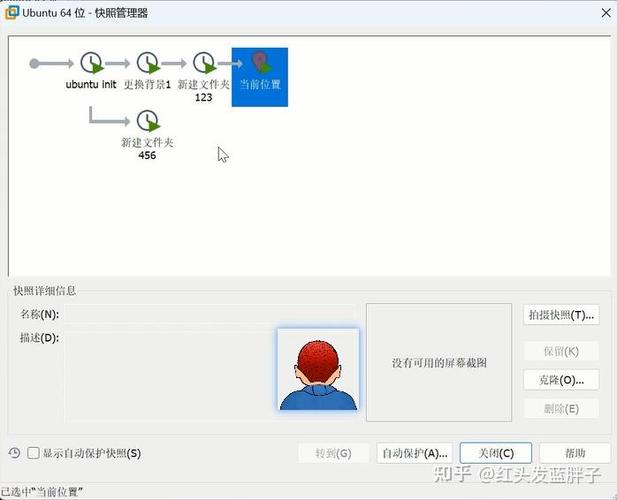The width and height of the screenshot is (617, 500).
Task: Select the 新建文件夹 123 snapshot icon
Action: tap(204, 63)
